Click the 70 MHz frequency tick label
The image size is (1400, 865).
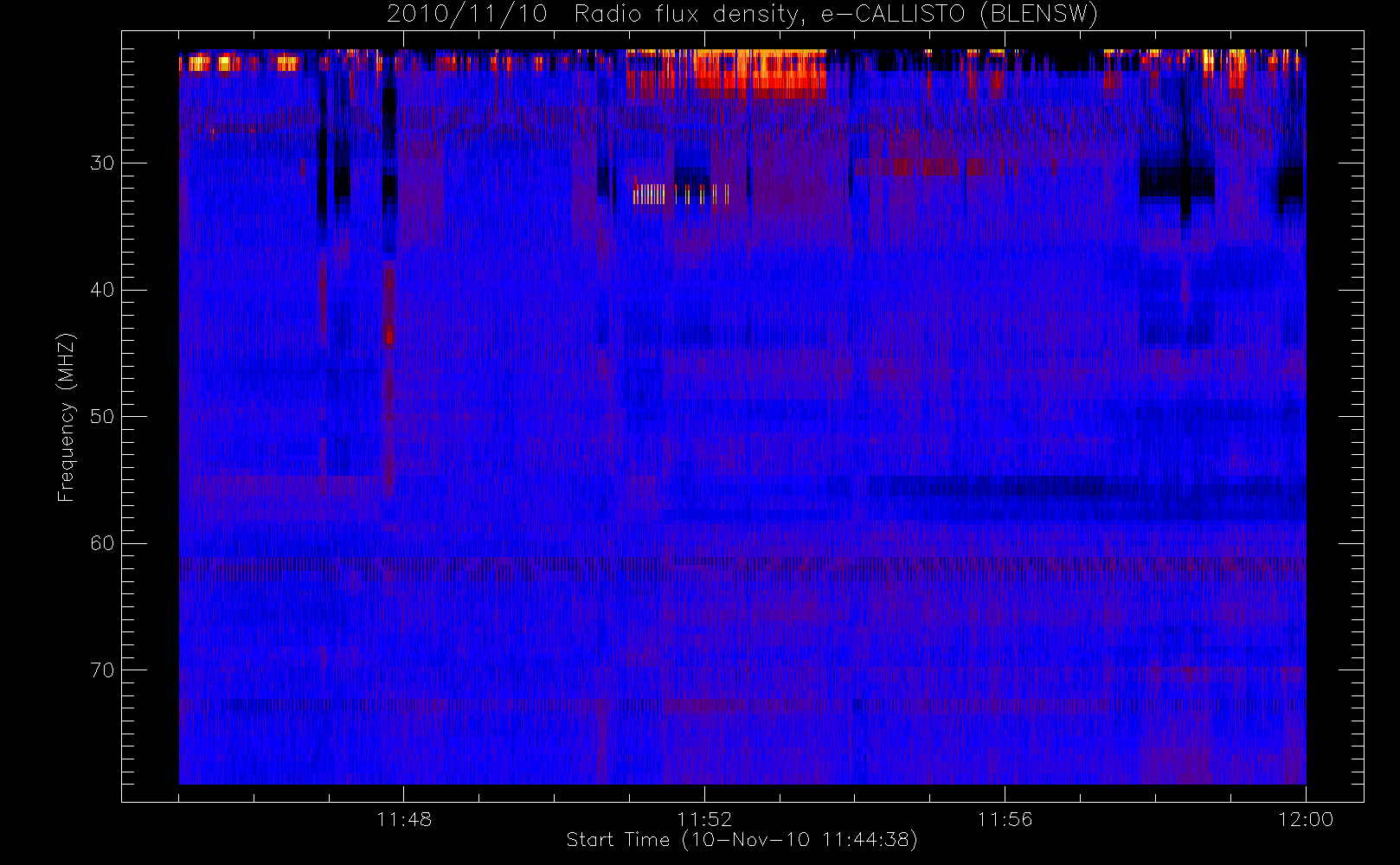(x=102, y=670)
